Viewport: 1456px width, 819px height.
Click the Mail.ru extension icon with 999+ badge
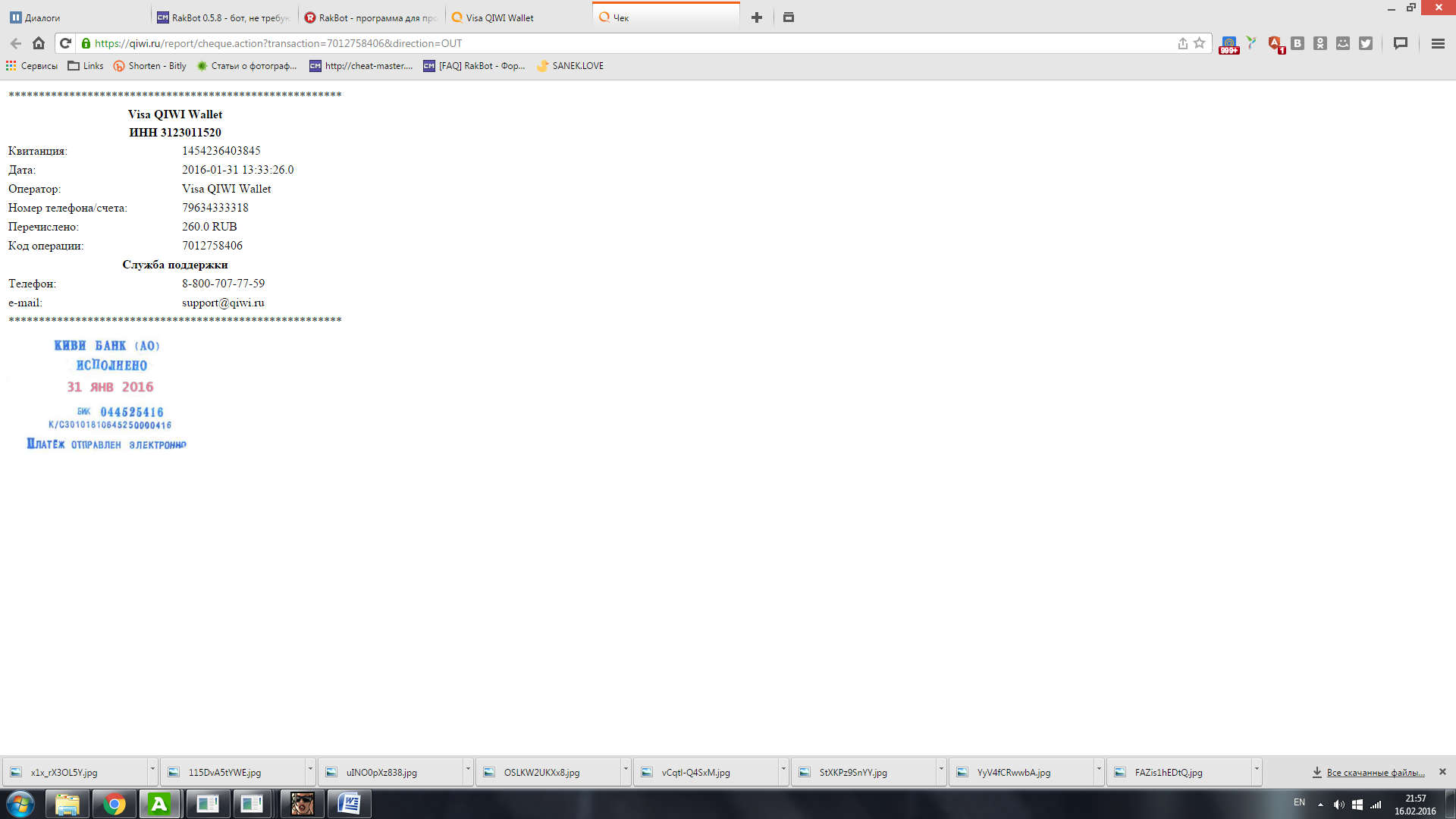(x=1228, y=44)
